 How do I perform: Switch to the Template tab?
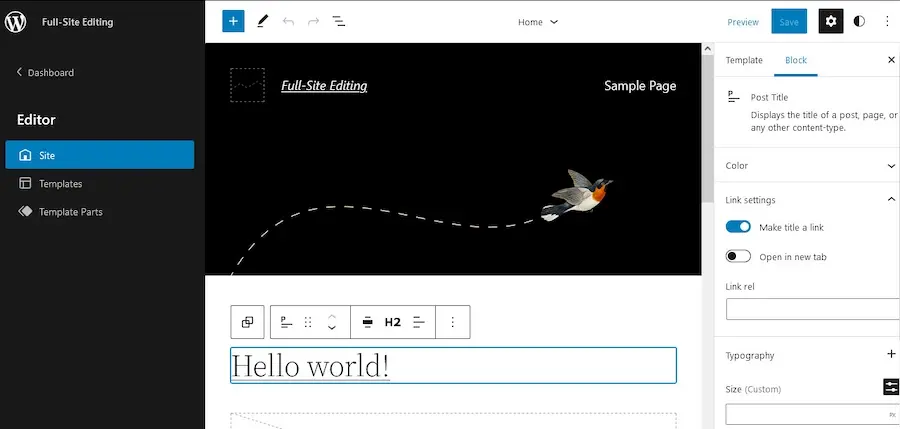[744, 60]
